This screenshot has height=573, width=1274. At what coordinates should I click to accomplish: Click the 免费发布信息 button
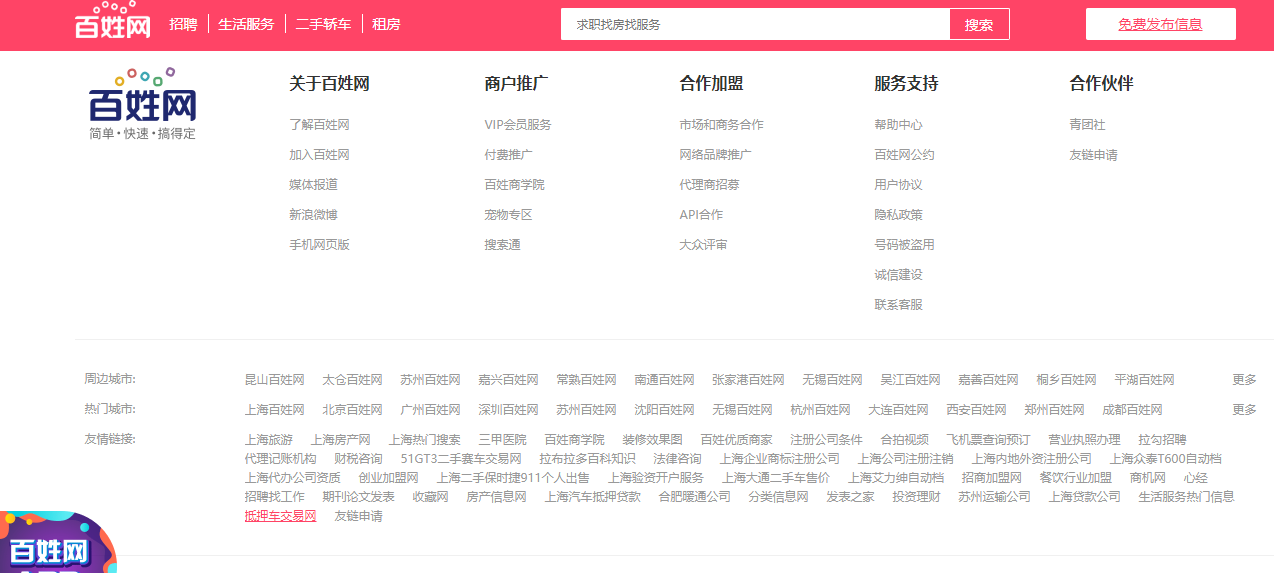(1160, 24)
